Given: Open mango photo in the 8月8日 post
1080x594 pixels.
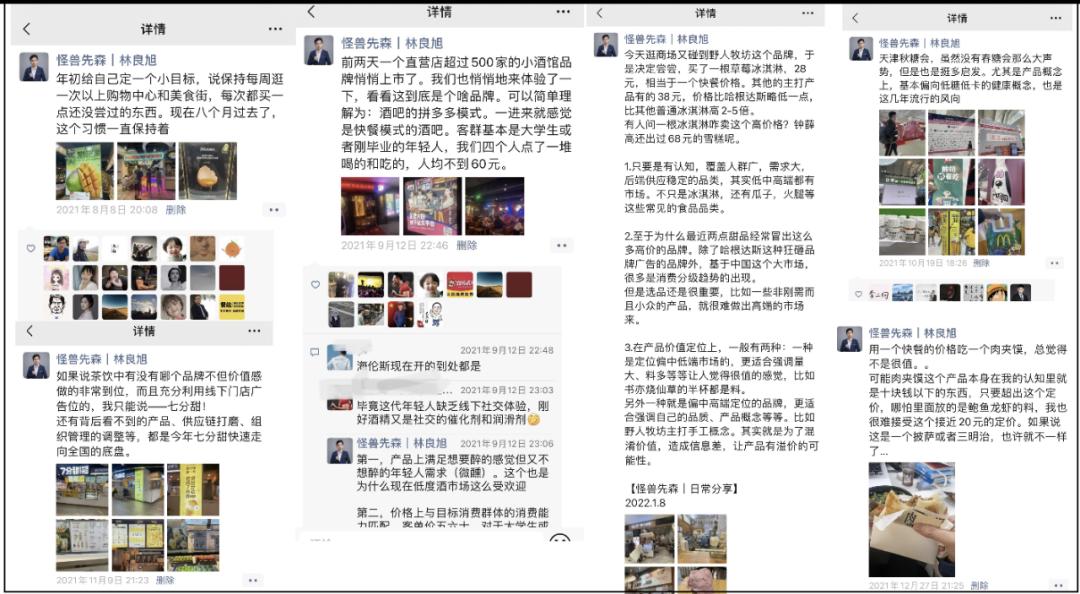Looking at the screenshot, I should tap(84, 171).
